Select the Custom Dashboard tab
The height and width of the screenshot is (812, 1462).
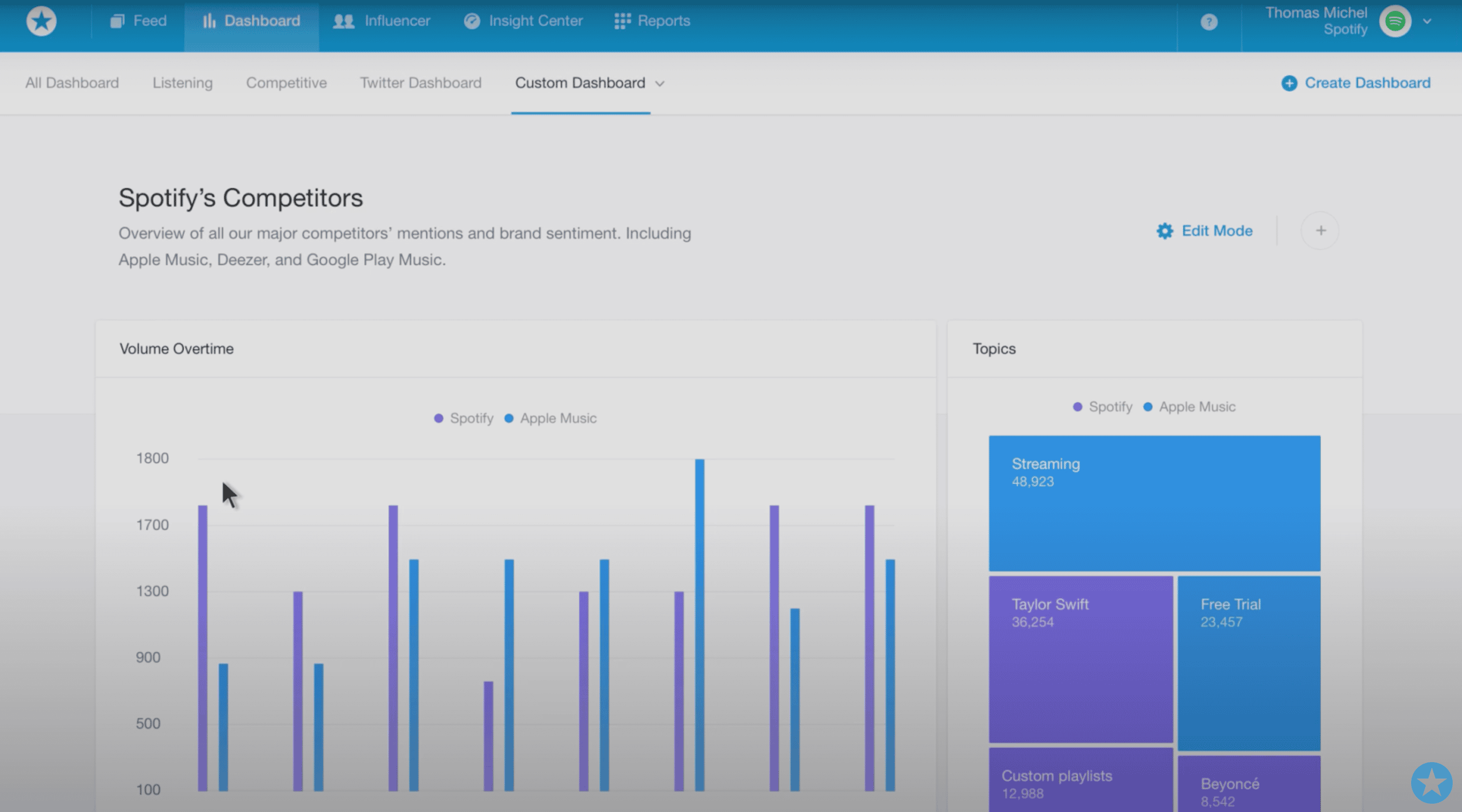click(580, 83)
